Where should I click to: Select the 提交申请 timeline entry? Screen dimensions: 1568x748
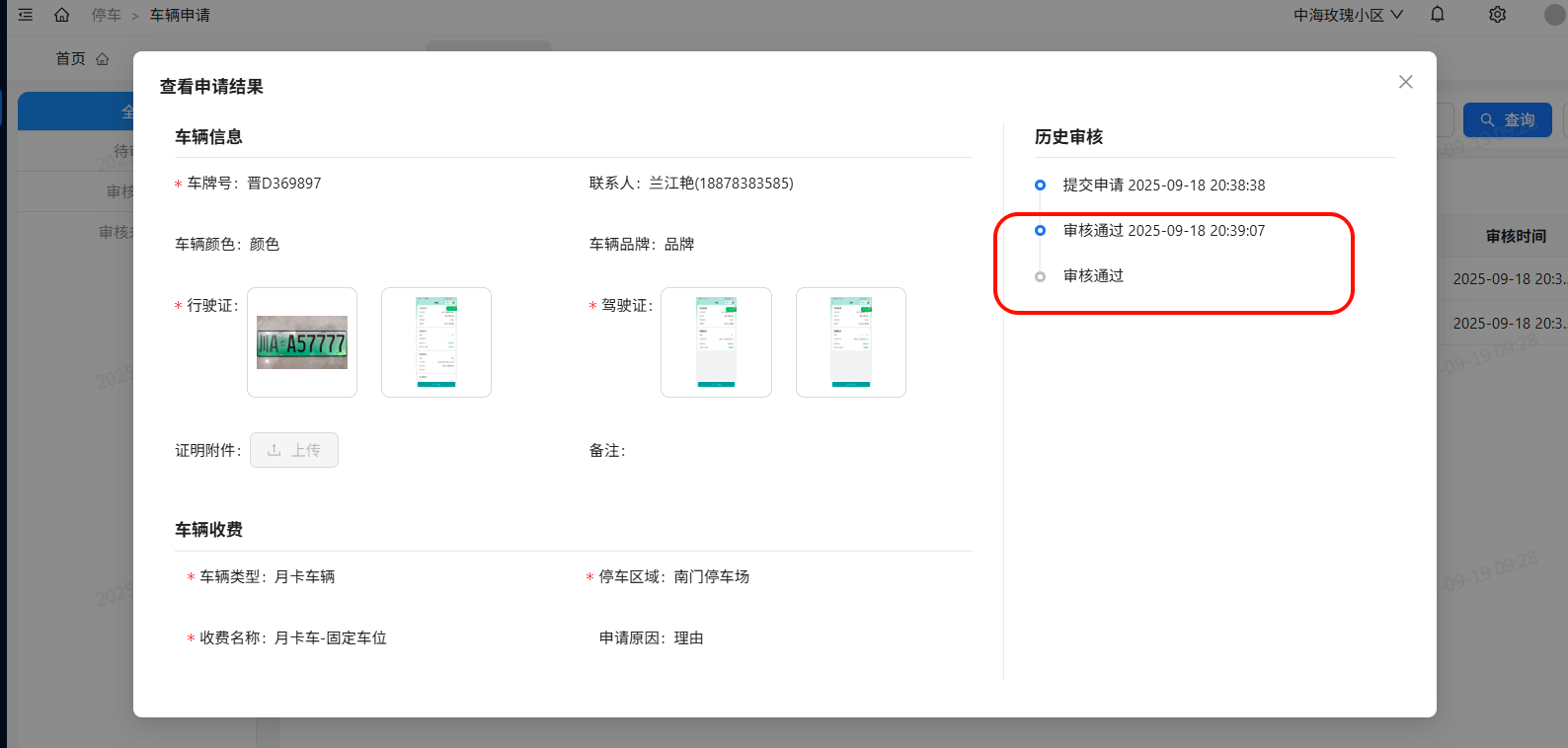[1163, 186]
